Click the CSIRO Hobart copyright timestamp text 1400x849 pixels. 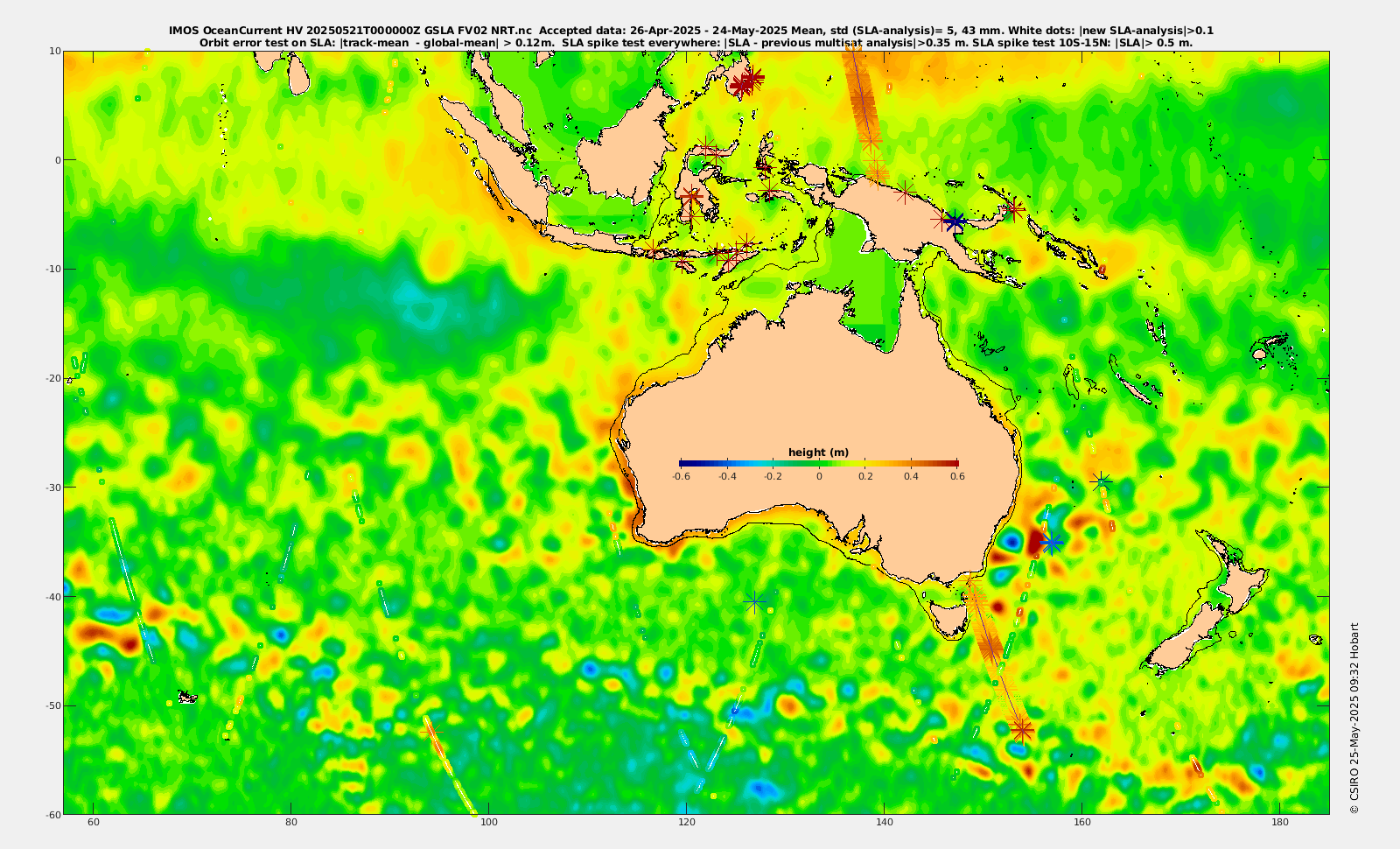pos(1354,718)
